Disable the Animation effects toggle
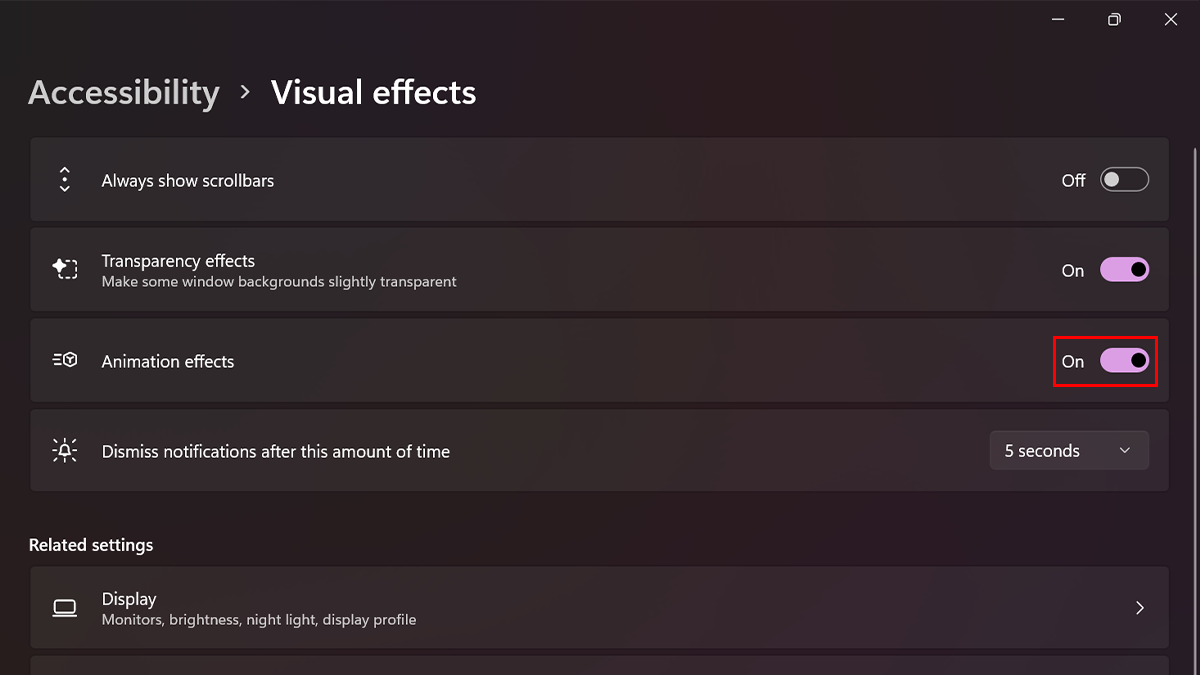Viewport: 1200px width, 675px height. click(1124, 361)
